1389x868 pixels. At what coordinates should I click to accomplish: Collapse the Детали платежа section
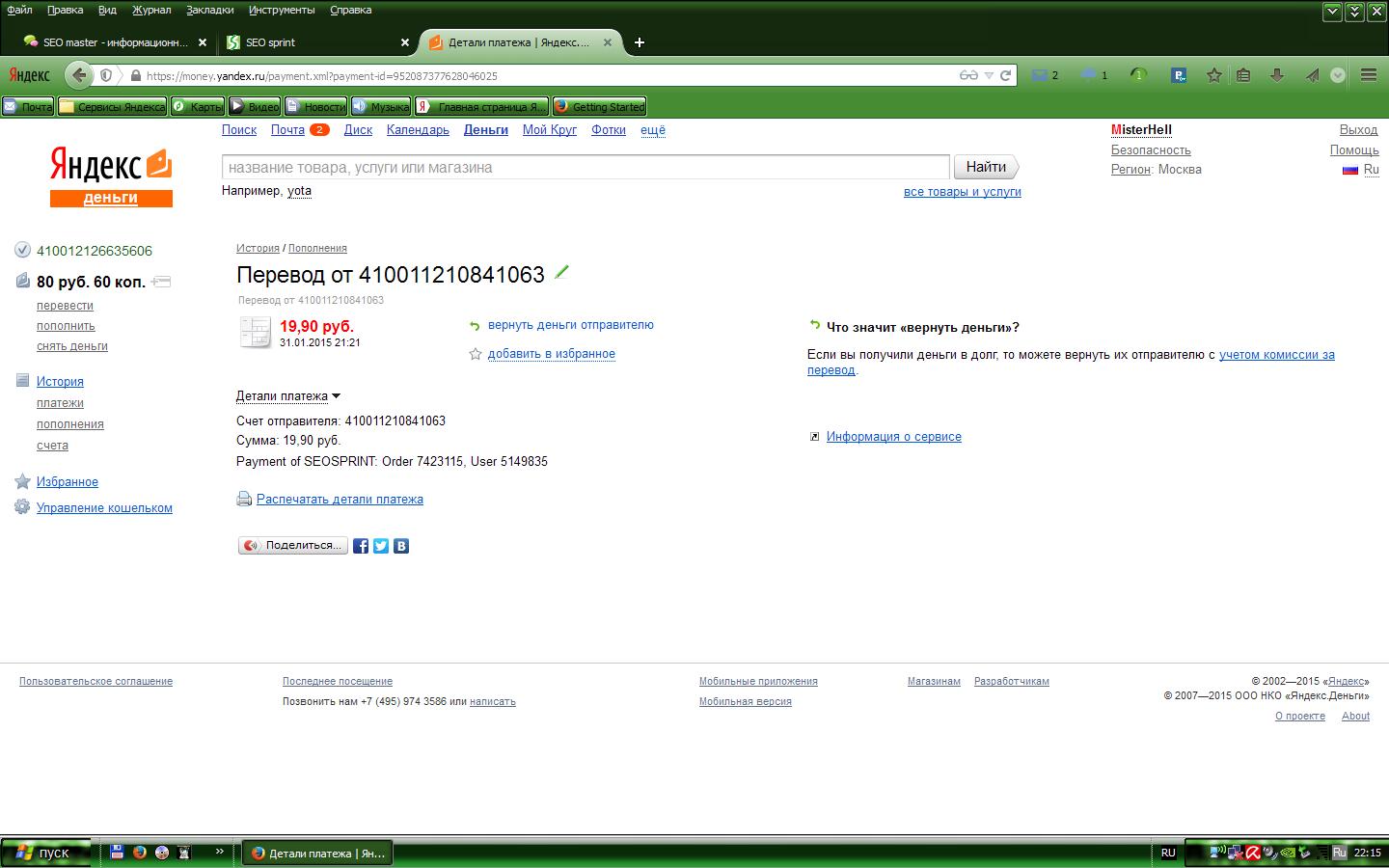click(x=288, y=396)
